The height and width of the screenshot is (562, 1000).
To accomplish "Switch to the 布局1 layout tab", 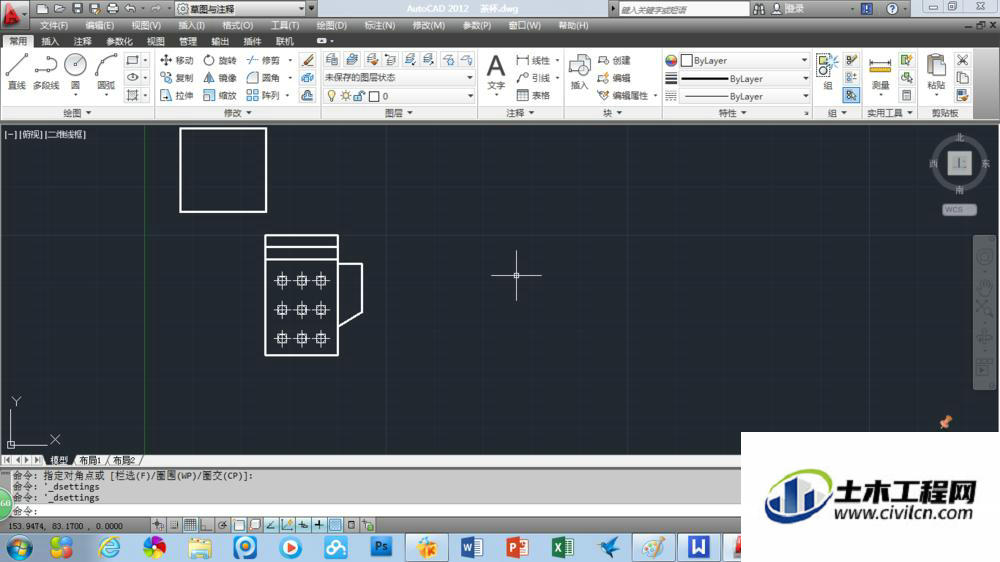I will click(90, 460).
